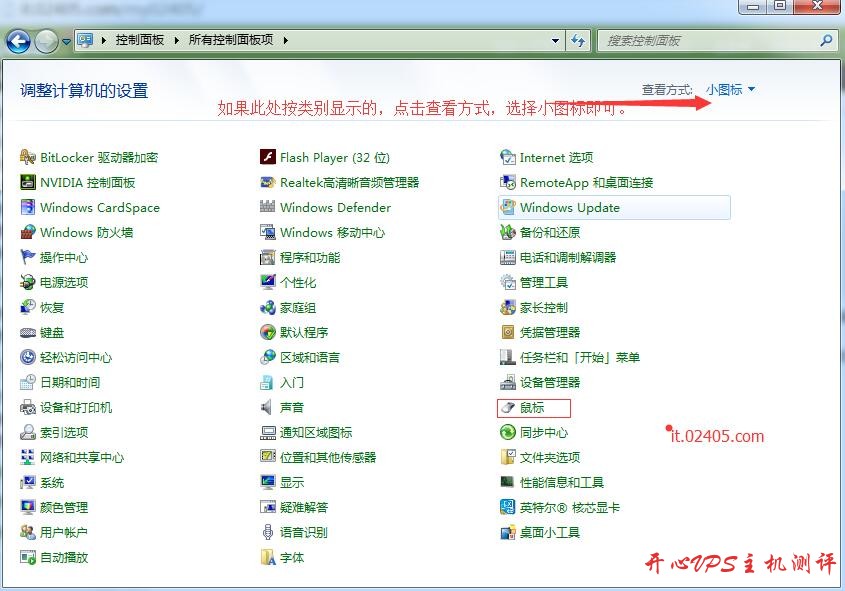Open the Windows 防火墙 icon

click(x=27, y=232)
